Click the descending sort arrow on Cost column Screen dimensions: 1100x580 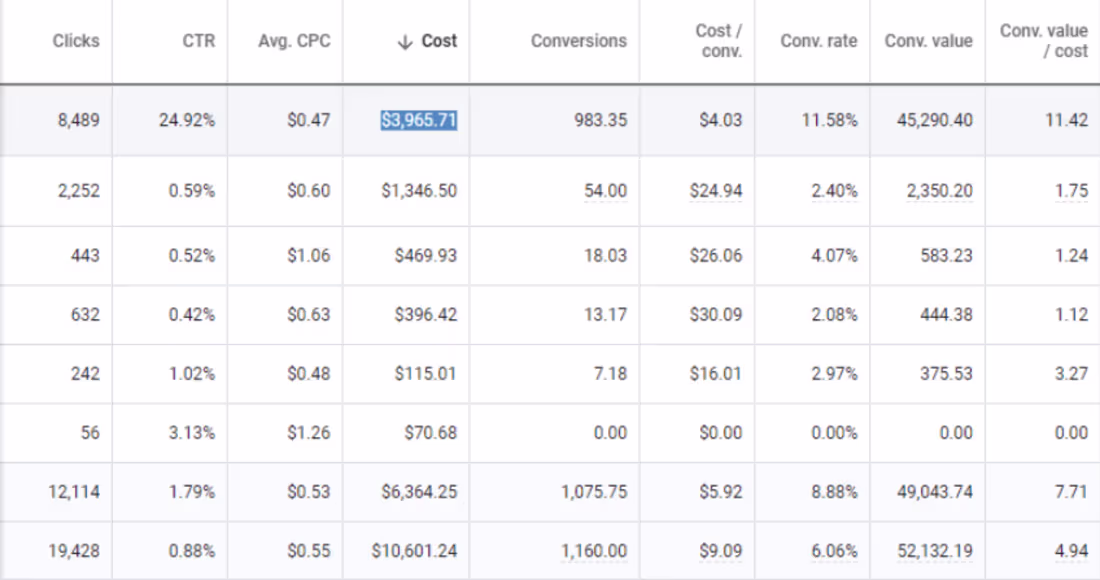click(405, 41)
